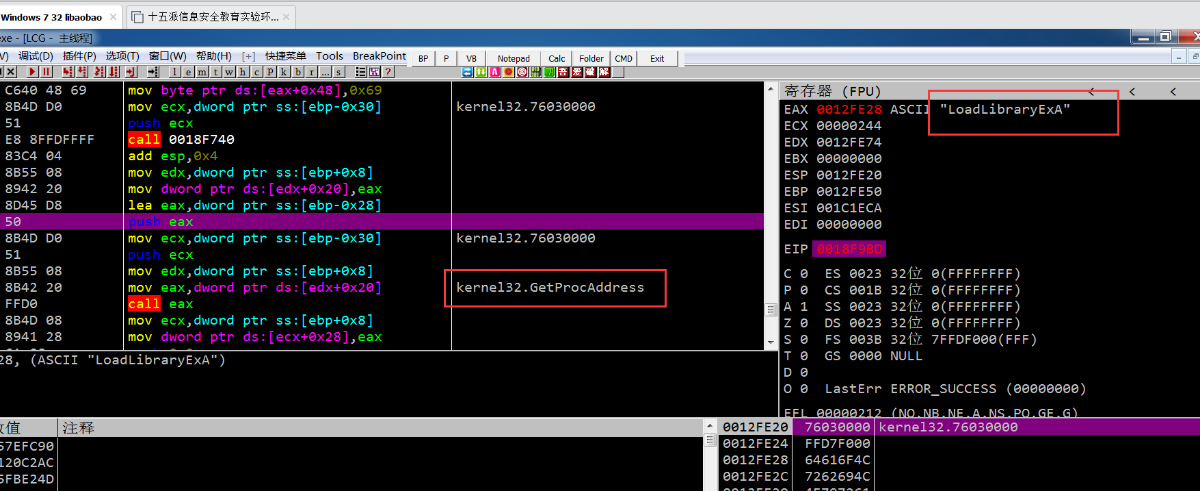Open Run trace with '...' icon
Screen dimensions: 1200x491
[325, 72]
